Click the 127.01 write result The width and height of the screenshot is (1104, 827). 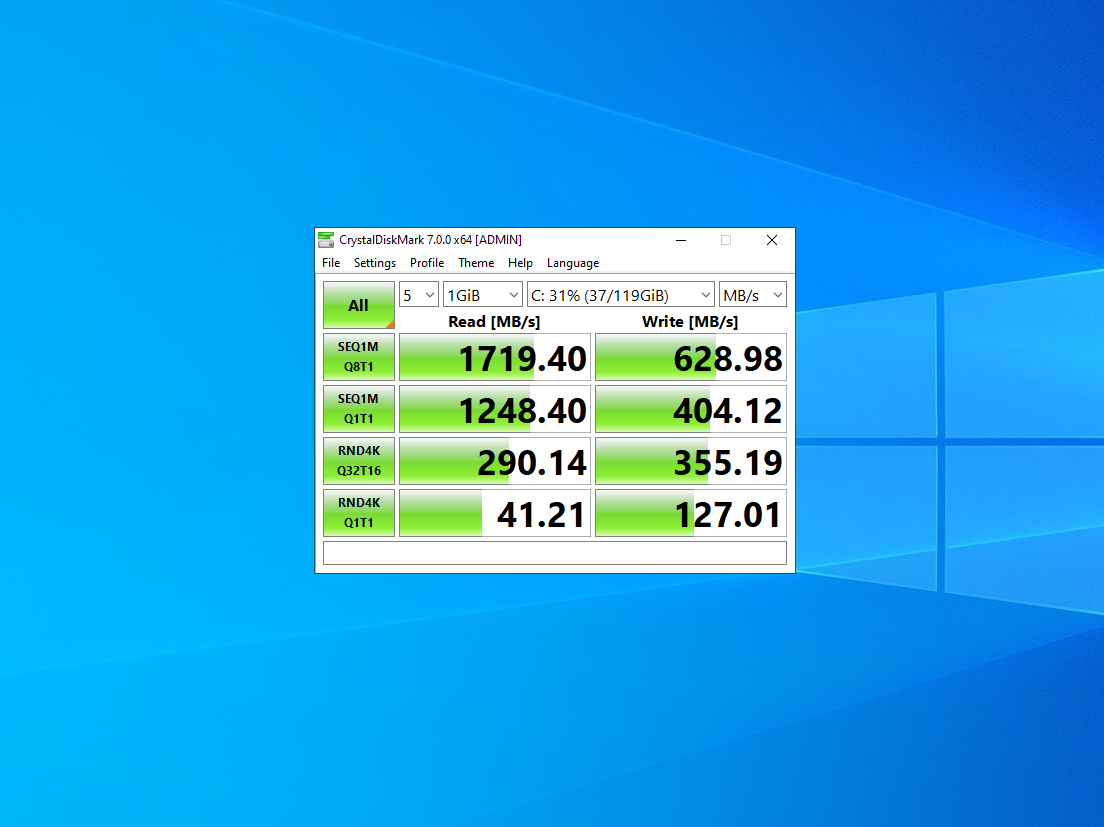[691, 513]
